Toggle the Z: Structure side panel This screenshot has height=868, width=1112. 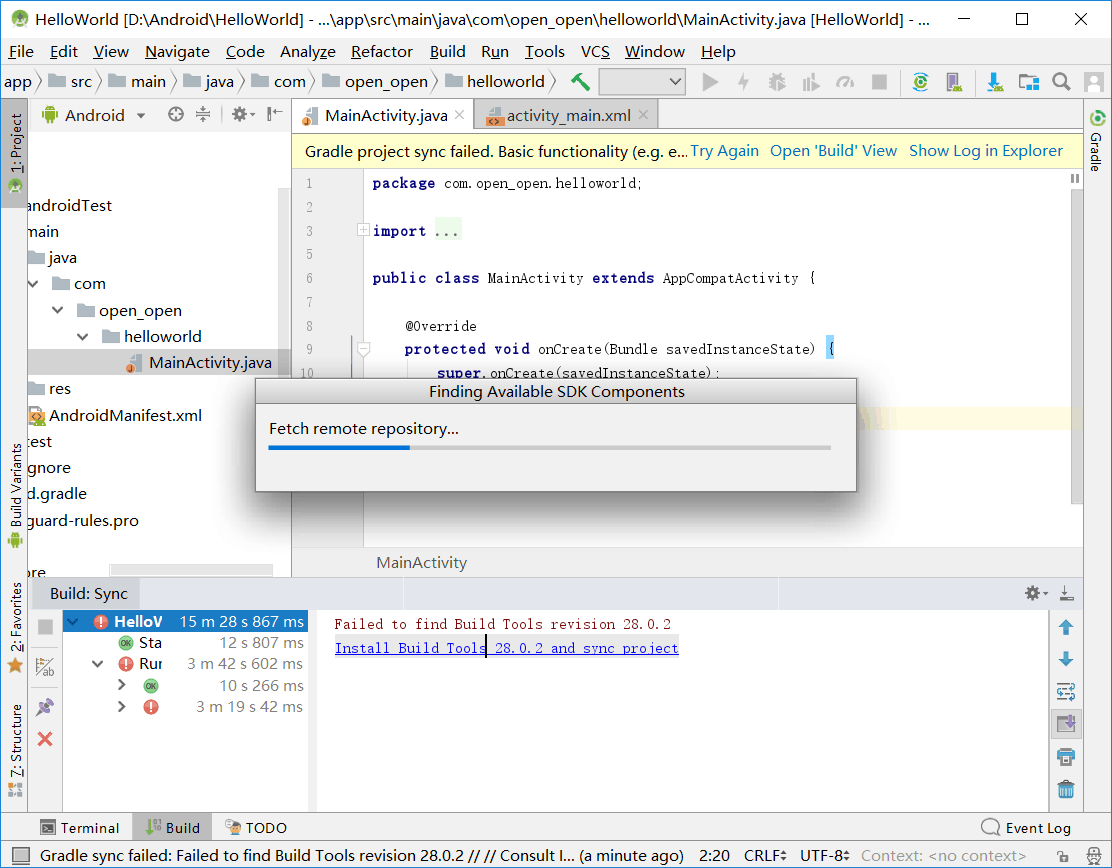pyautogui.click(x=16, y=750)
